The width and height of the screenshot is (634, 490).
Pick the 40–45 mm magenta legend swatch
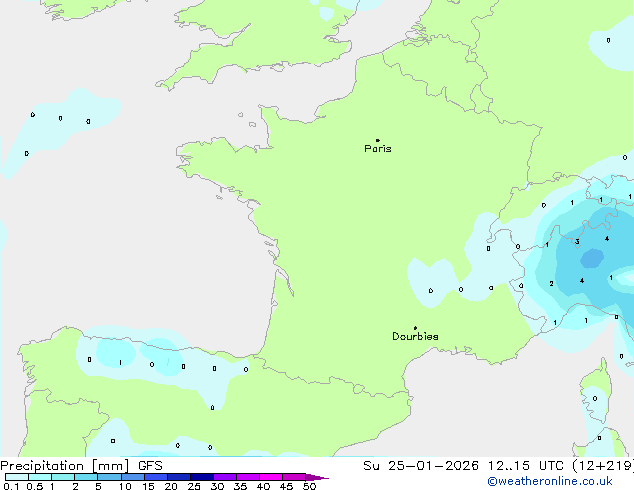271,477
